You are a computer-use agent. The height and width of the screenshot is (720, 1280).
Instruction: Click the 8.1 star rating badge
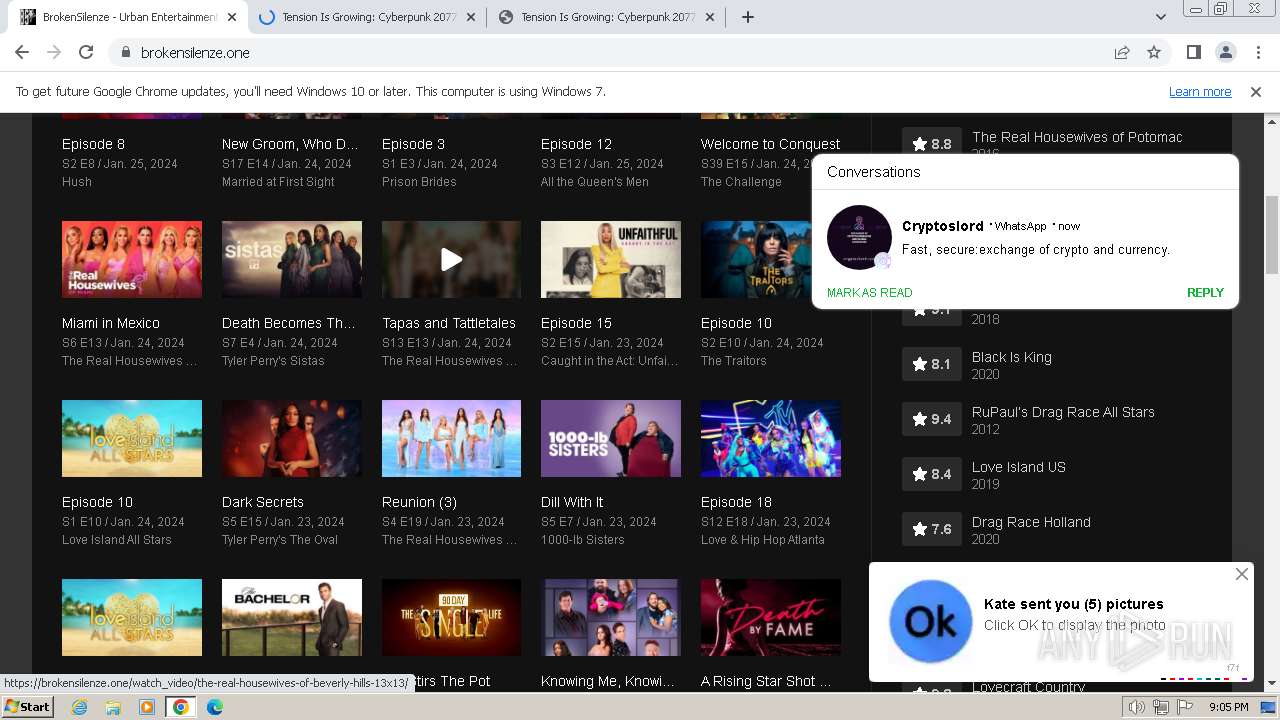pos(931,364)
